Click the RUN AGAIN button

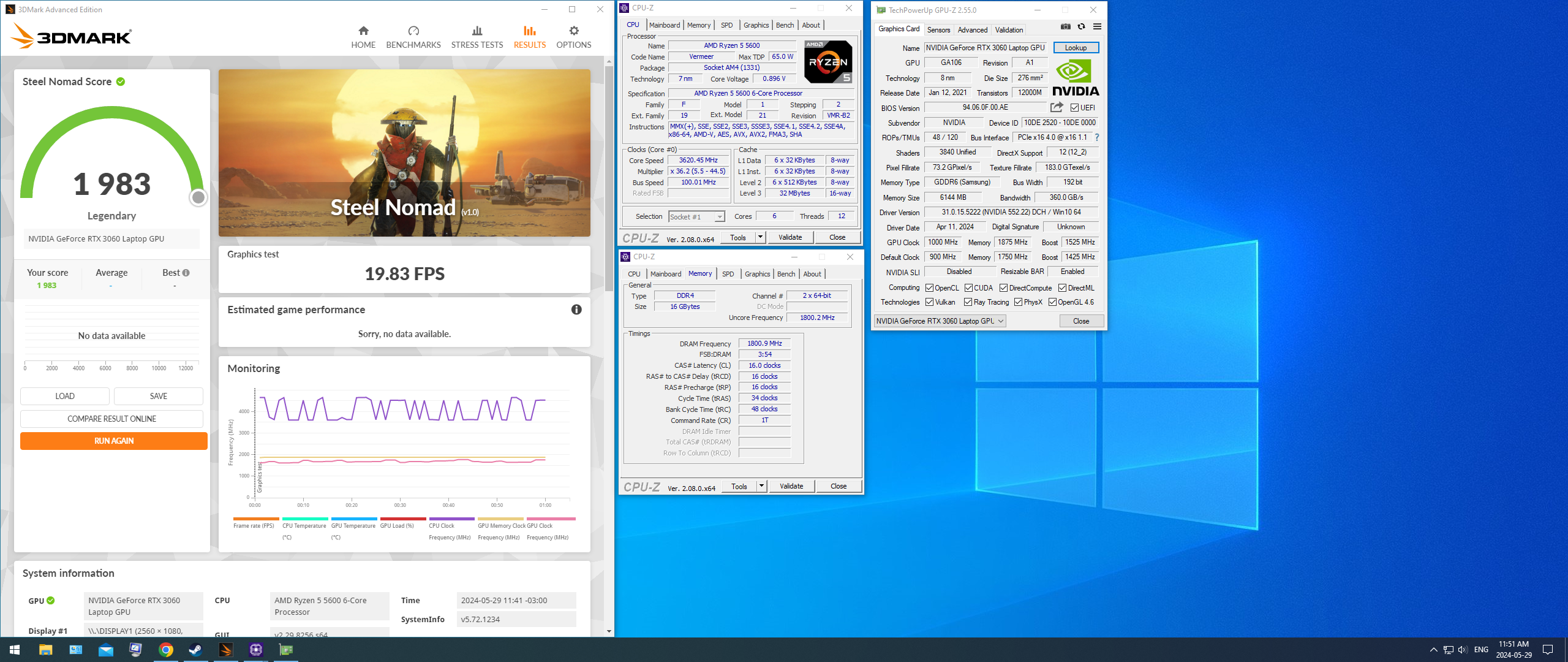tap(114, 441)
